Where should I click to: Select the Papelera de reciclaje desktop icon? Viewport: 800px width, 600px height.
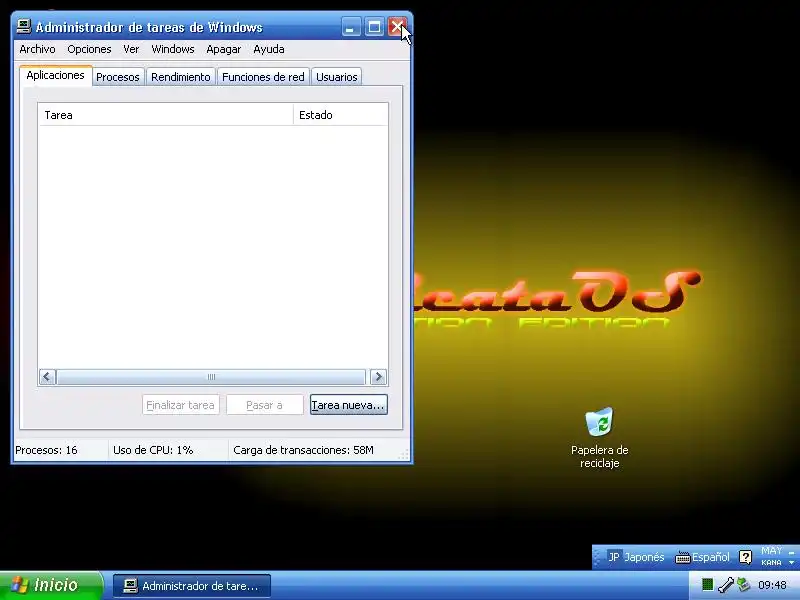point(599,438)
